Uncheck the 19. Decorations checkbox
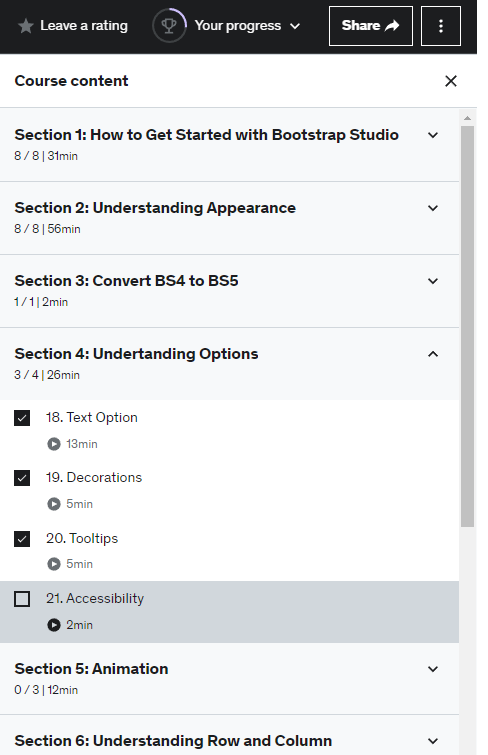 click(22, 478)
